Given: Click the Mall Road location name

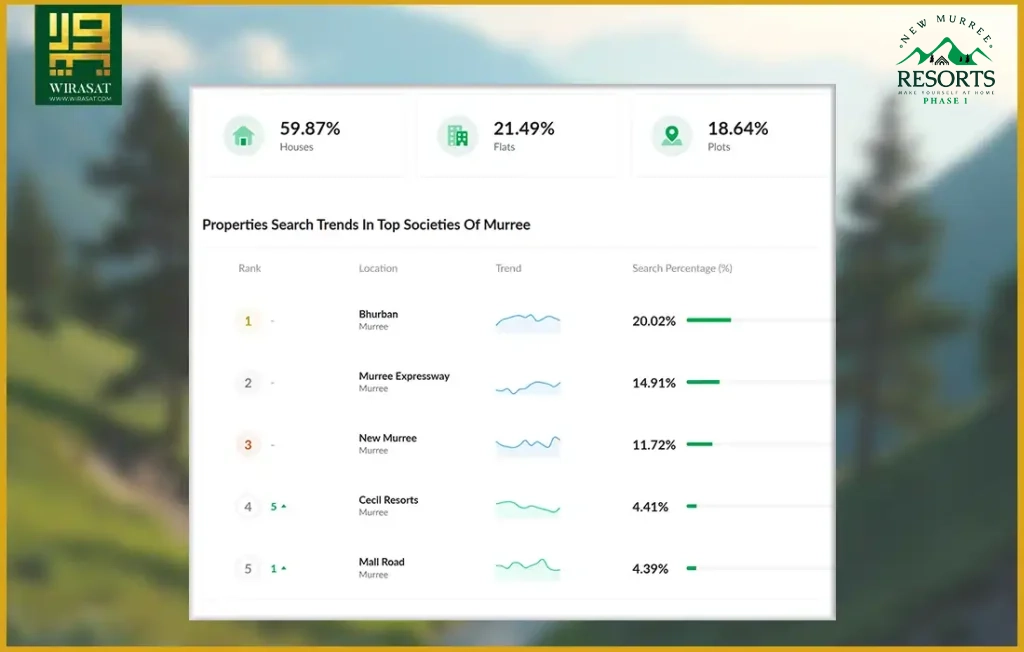Looking at the screenshot, I should click(x=381, y=562).
